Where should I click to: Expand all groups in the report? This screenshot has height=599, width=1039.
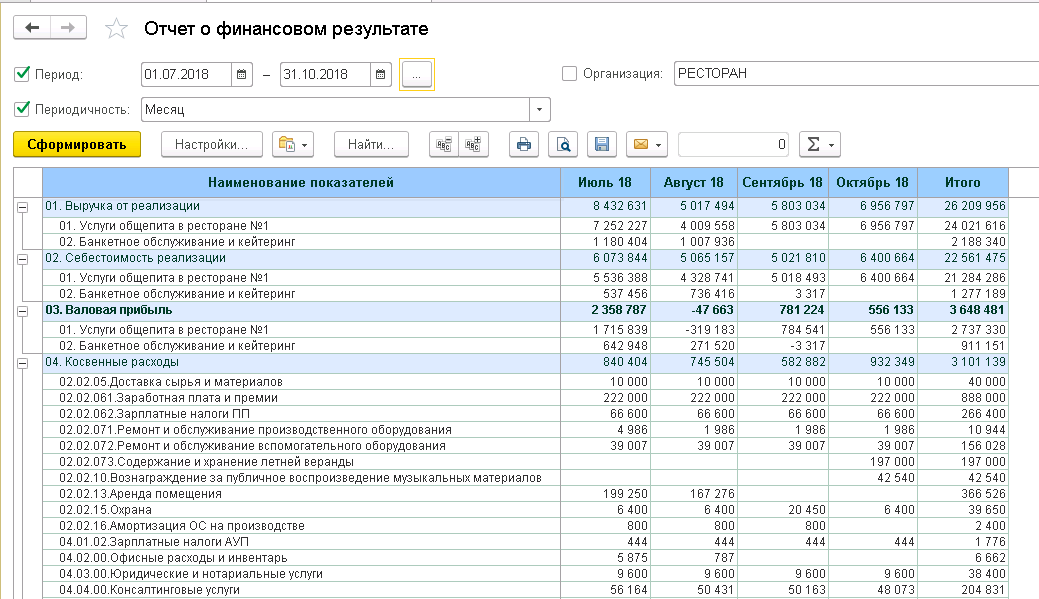[x=473, y=144]
